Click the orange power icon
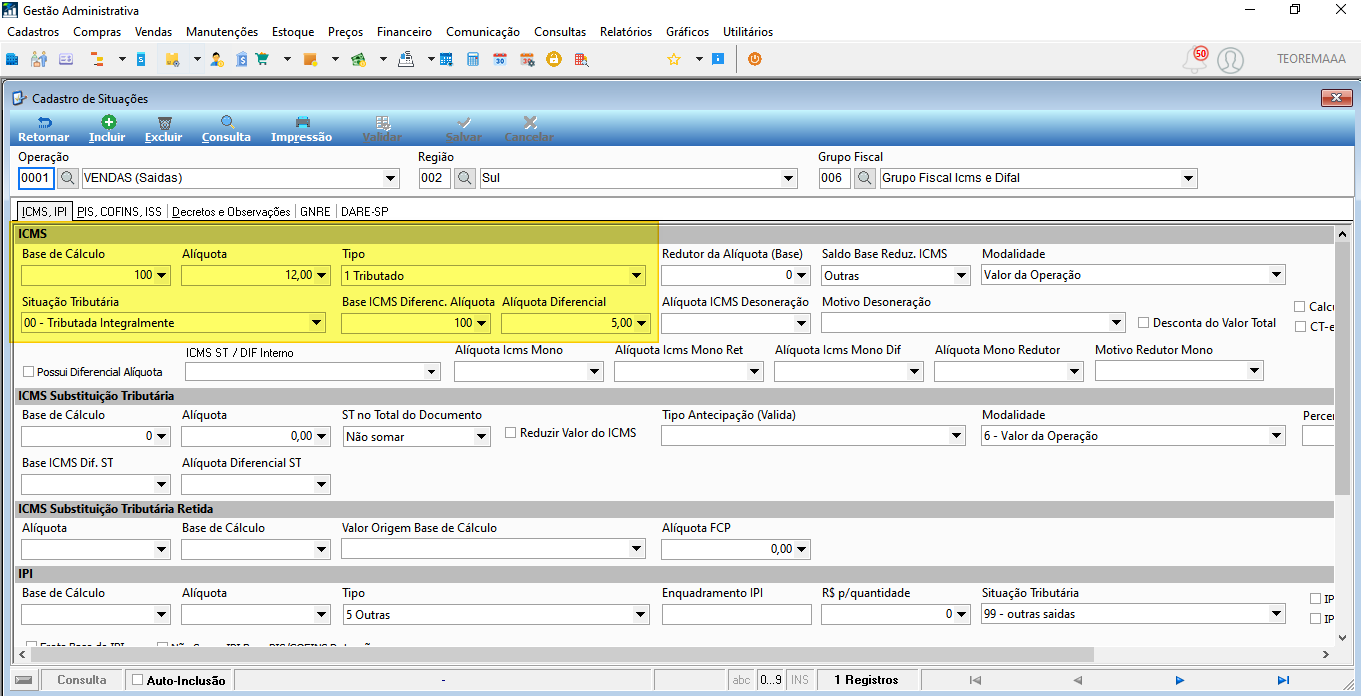The width and height of the screenshot is (1361, 696). 754,59
